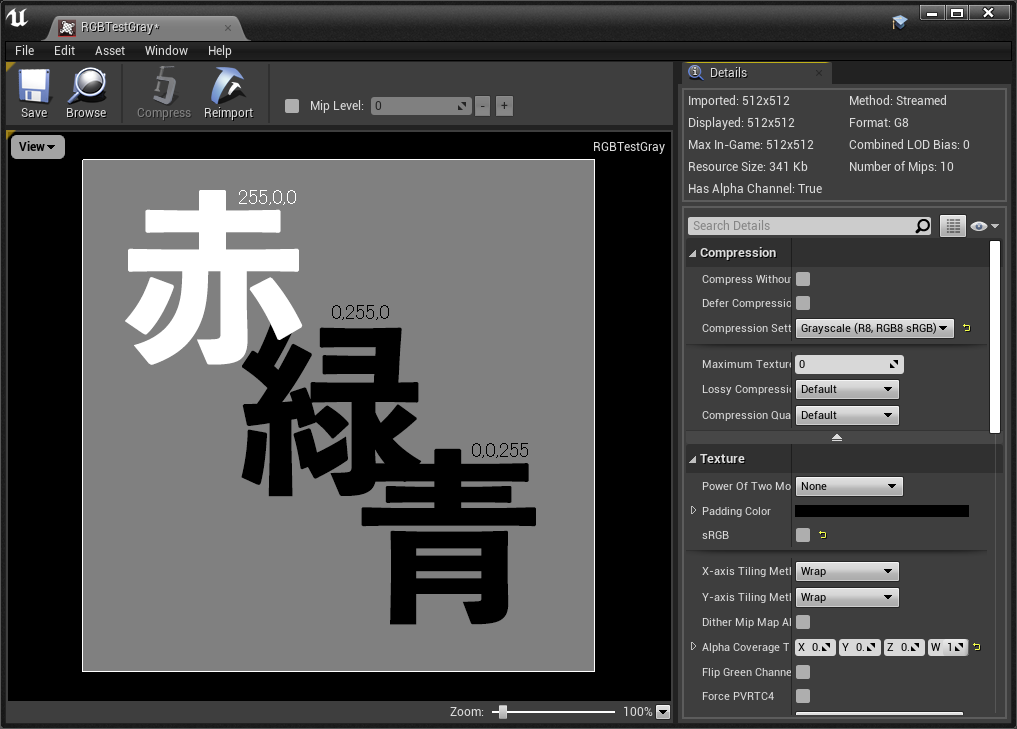Open the Asset menu
The image size is (1017, 729).
pos(110,51)
